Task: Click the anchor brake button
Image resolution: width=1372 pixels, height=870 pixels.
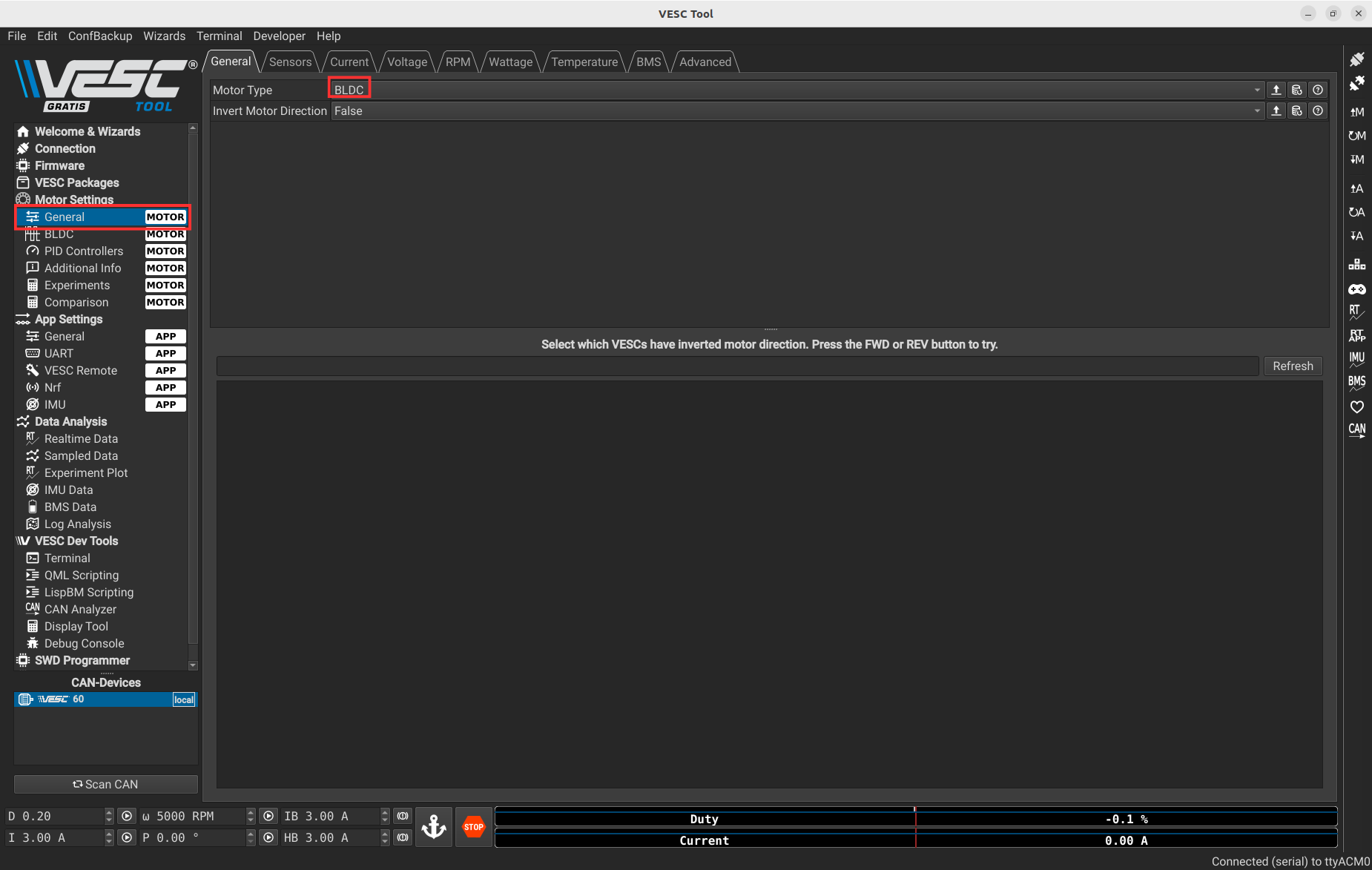Action: (x=434, y=826)
